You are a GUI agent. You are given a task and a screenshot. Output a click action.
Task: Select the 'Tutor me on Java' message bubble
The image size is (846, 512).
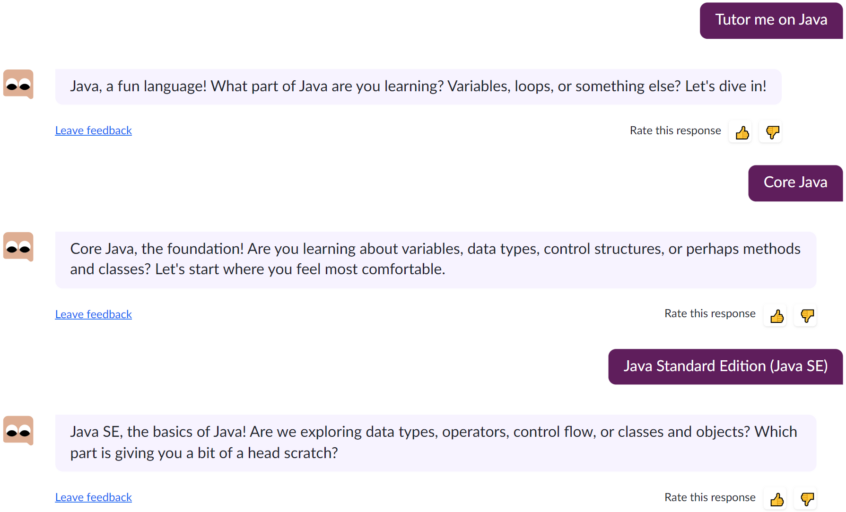pos(771,20)
